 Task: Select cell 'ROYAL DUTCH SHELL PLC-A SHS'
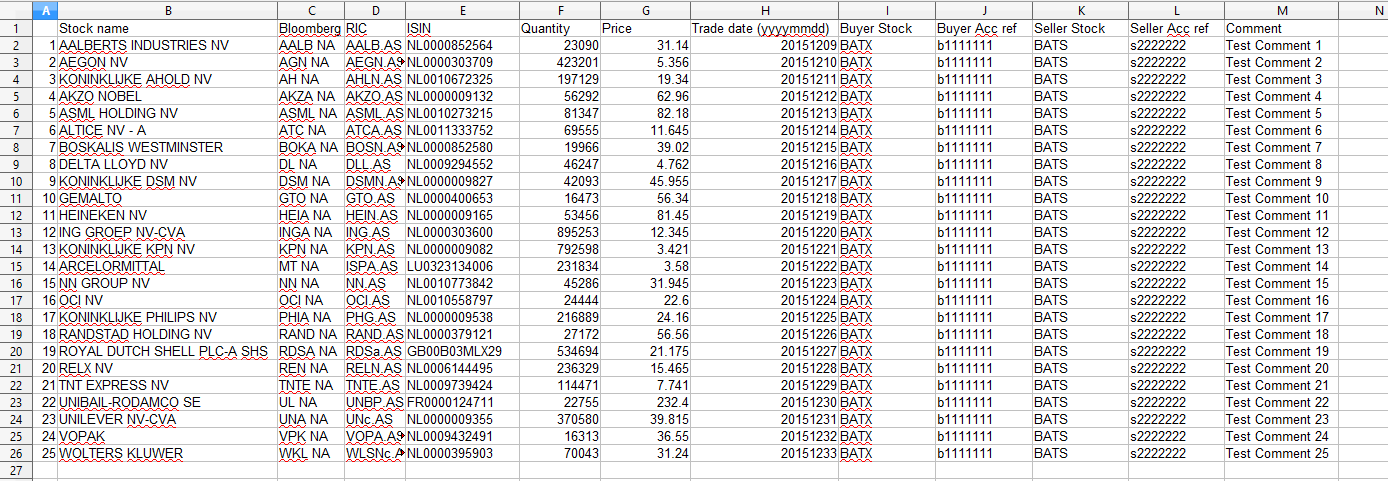[x=167, y=351]
